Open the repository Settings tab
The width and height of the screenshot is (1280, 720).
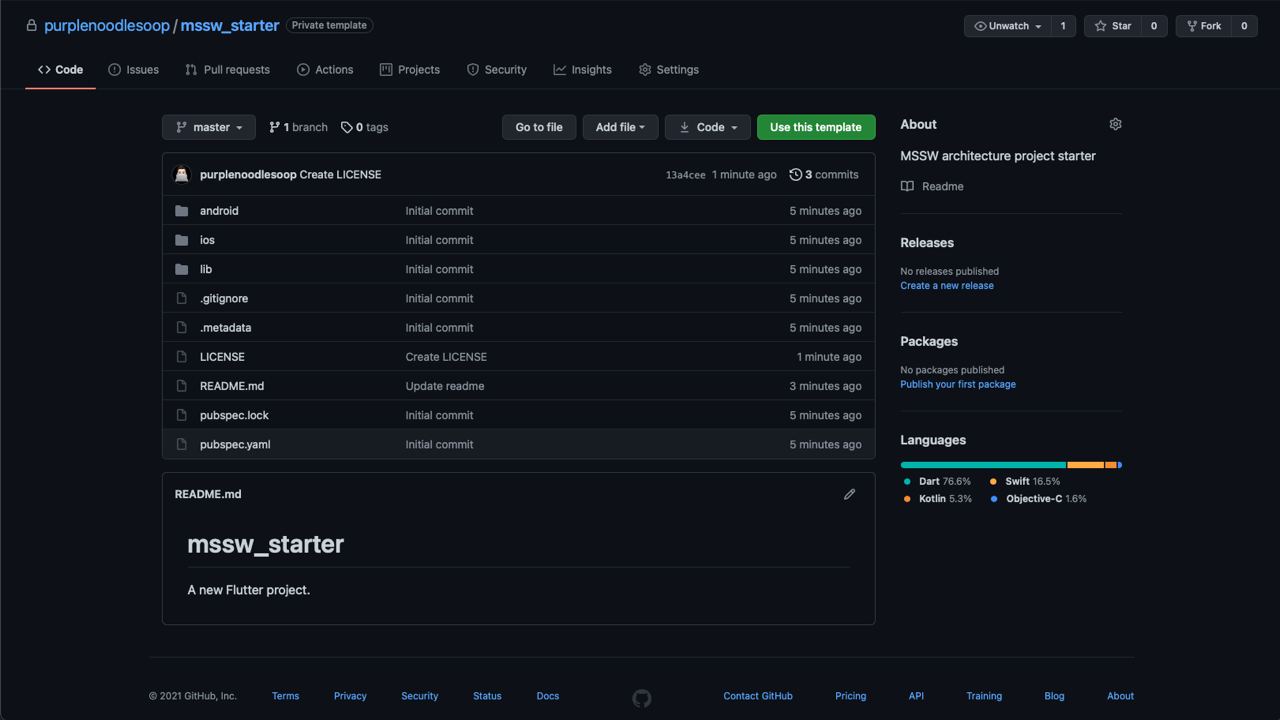pyautogui.click(x=669, y=70)
